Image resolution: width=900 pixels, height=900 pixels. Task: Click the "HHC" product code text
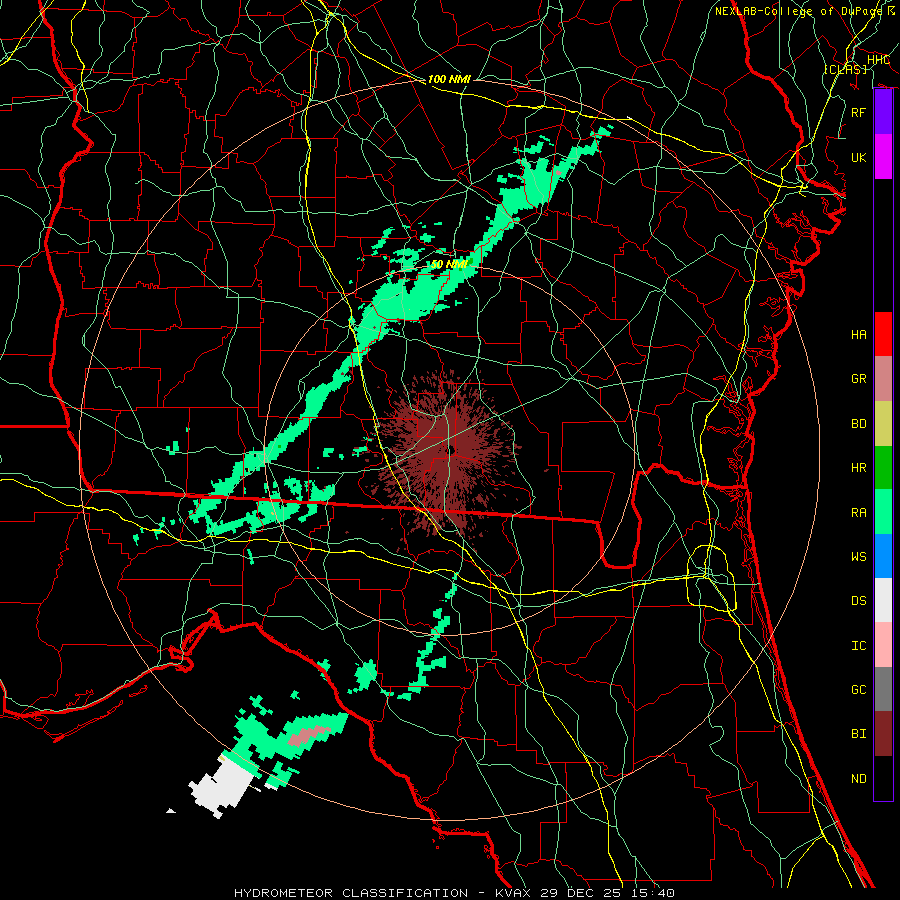(879, 60)
